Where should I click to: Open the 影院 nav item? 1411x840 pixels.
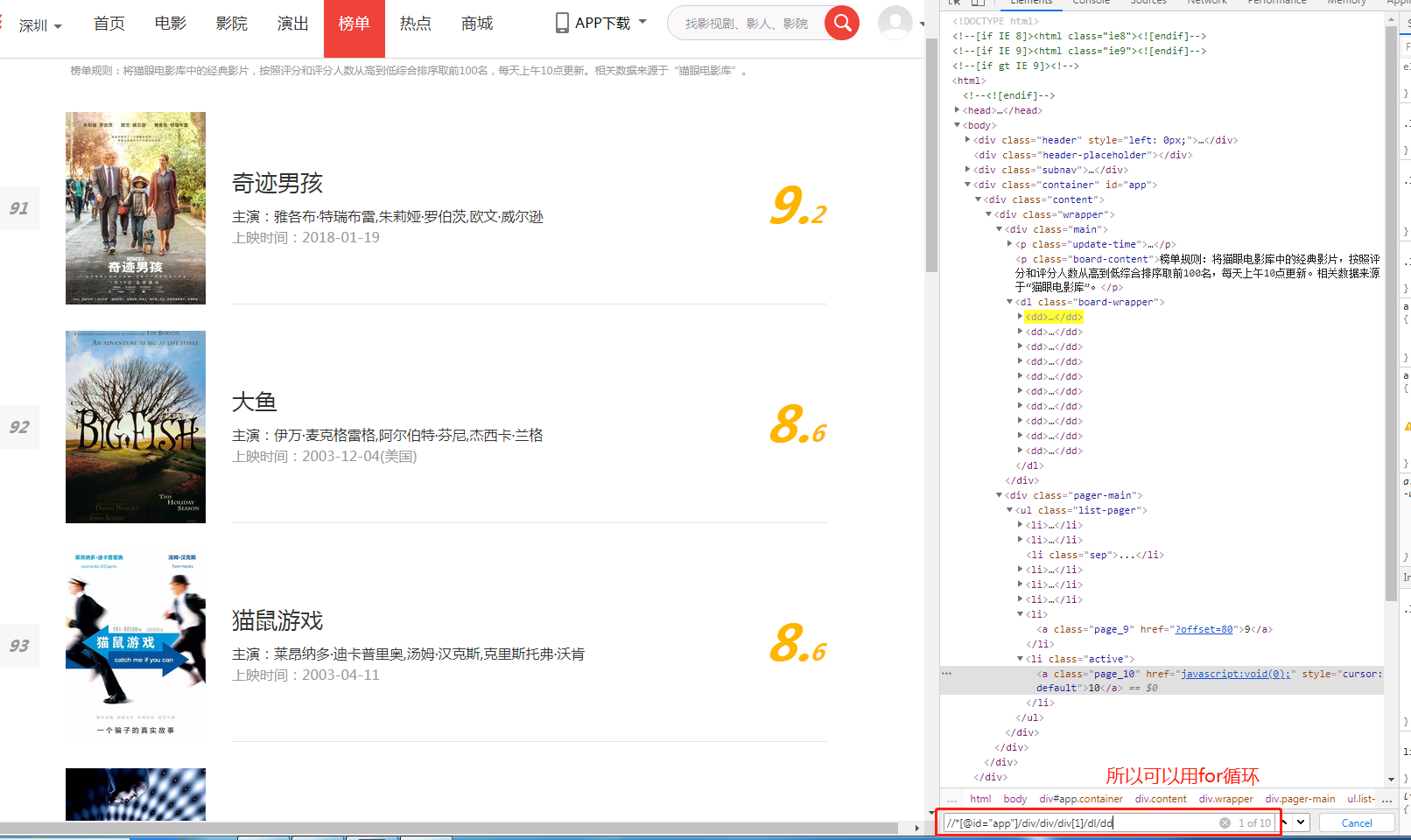tap(232, 24)
